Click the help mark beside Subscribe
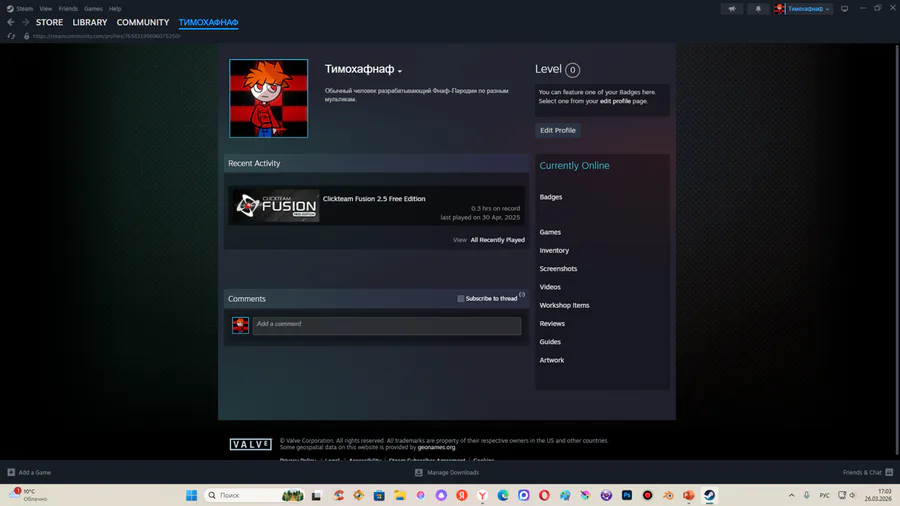900x506 pixels. click(x=522, y=295)
